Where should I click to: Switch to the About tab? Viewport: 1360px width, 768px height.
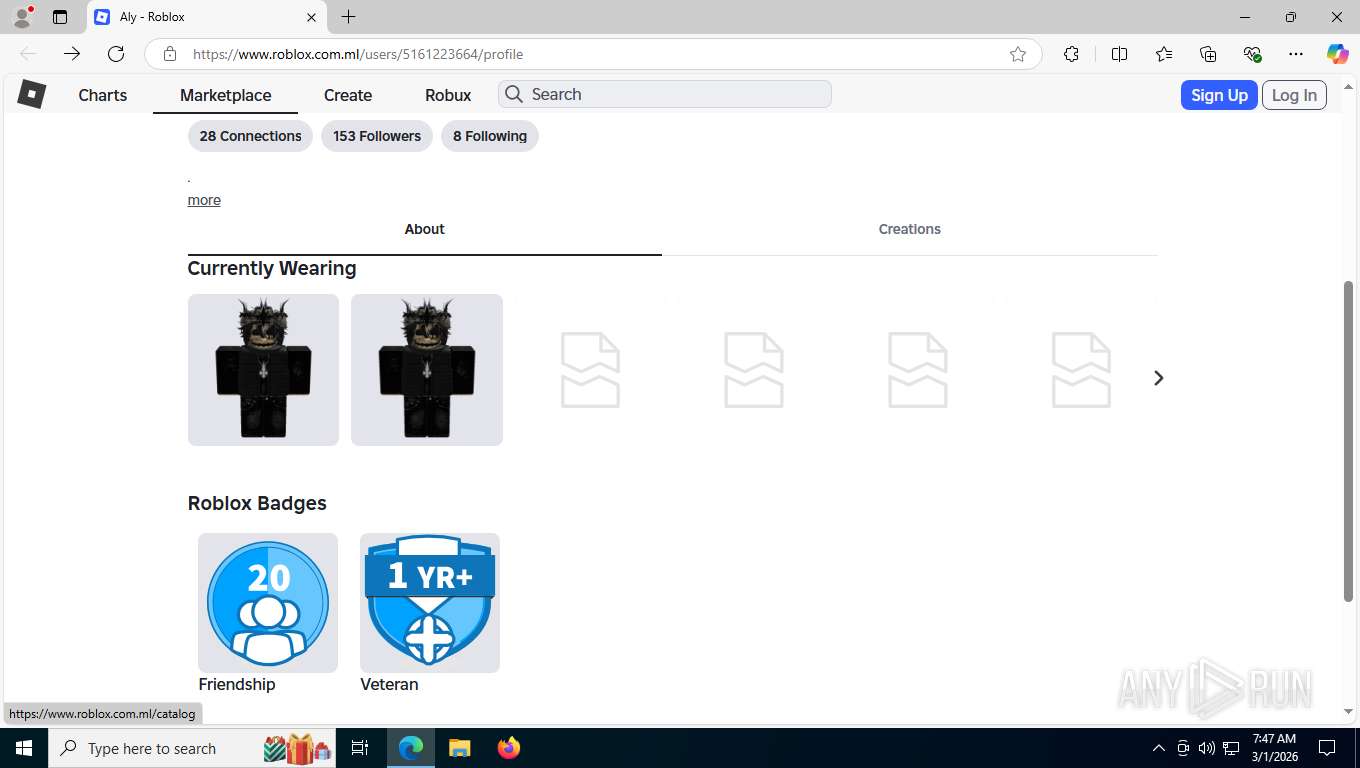click(x=424, y=229)
